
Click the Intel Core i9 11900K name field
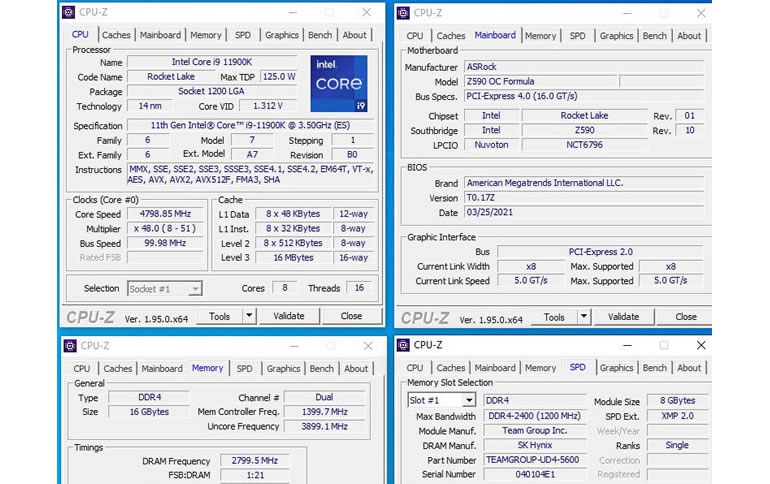click(x=212, y=62)
